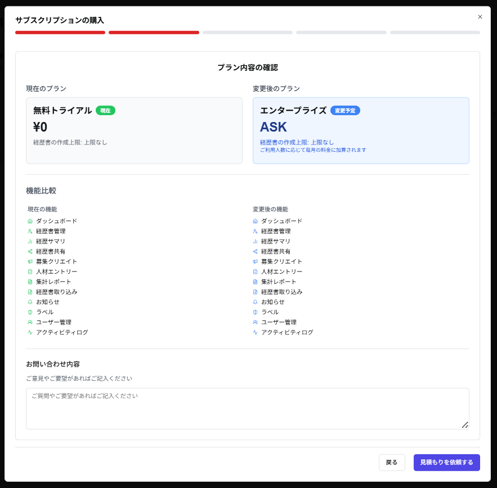
Task: Click the ASK price text
Action: coord(273,127)
